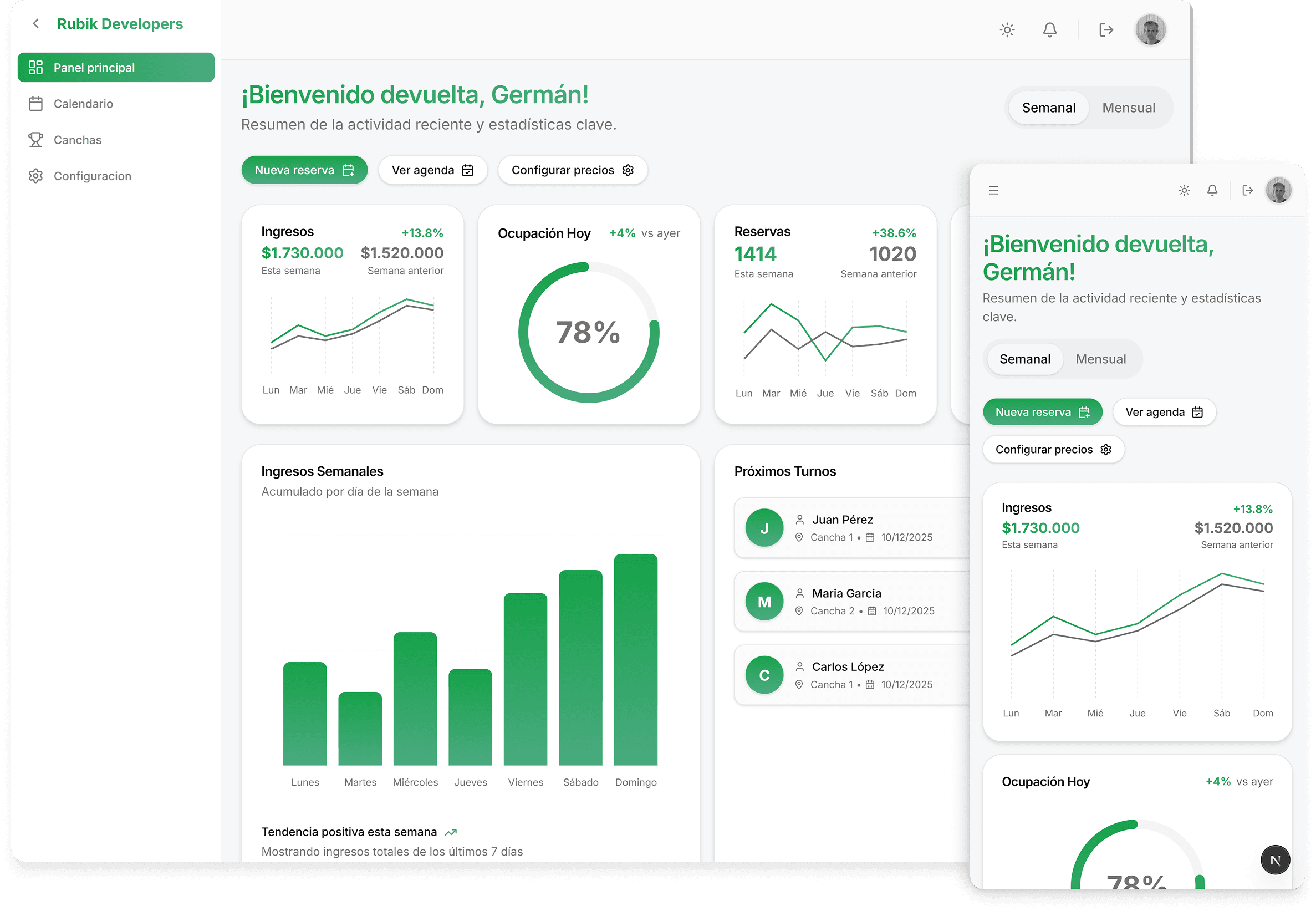Image resolution: width=1316 pixels, height=911 pixels.
Task: Select Juan Pérez upcoming turn card
Action: point(850,528)
